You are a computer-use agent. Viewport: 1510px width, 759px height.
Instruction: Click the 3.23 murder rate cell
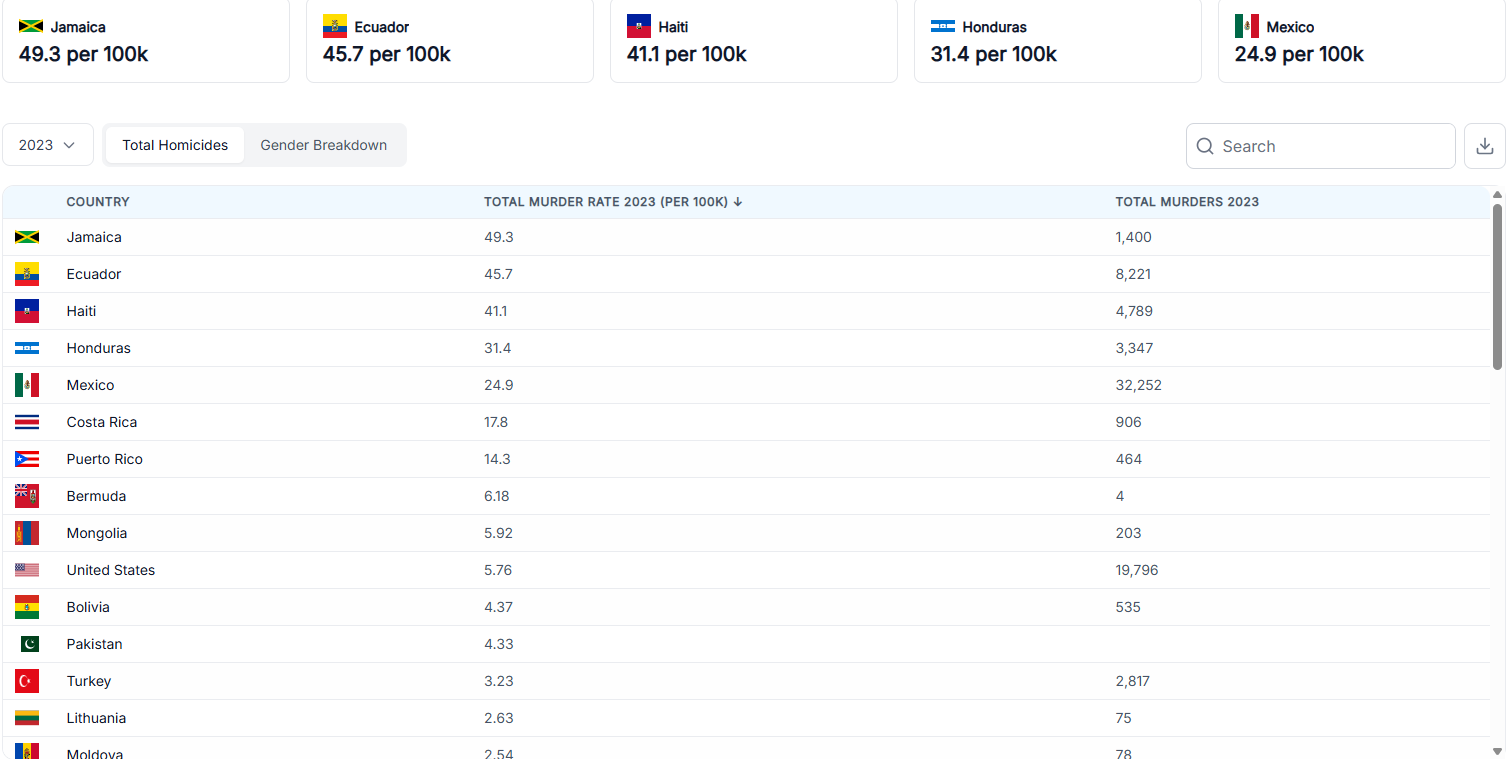coord(498,681)
